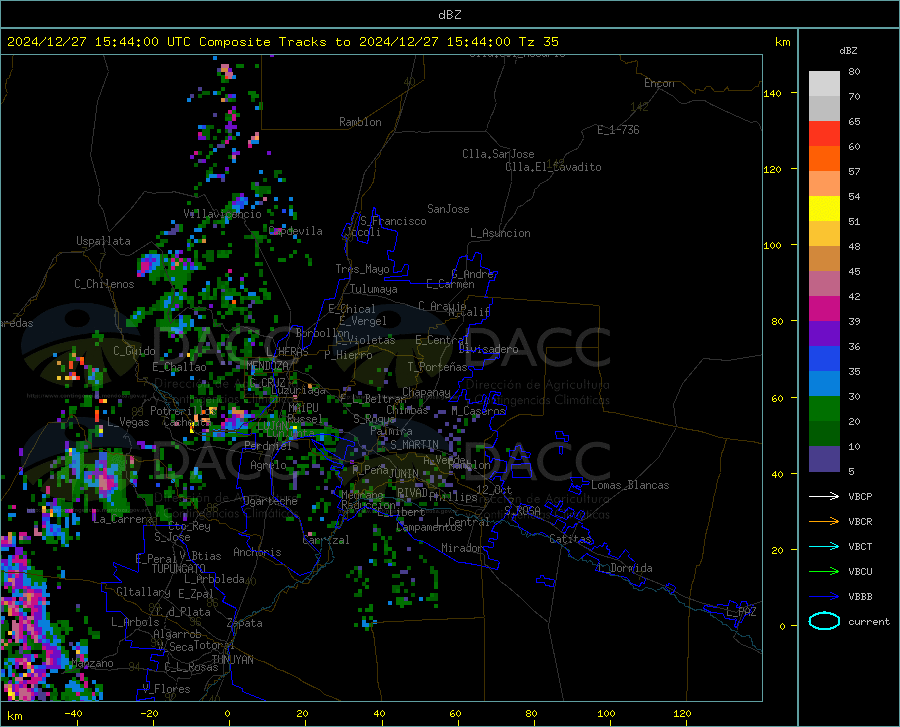Click the radar echo cluster west of Villavicencio
The height and width of the screenshot is (727, 900).
(150, 265)
